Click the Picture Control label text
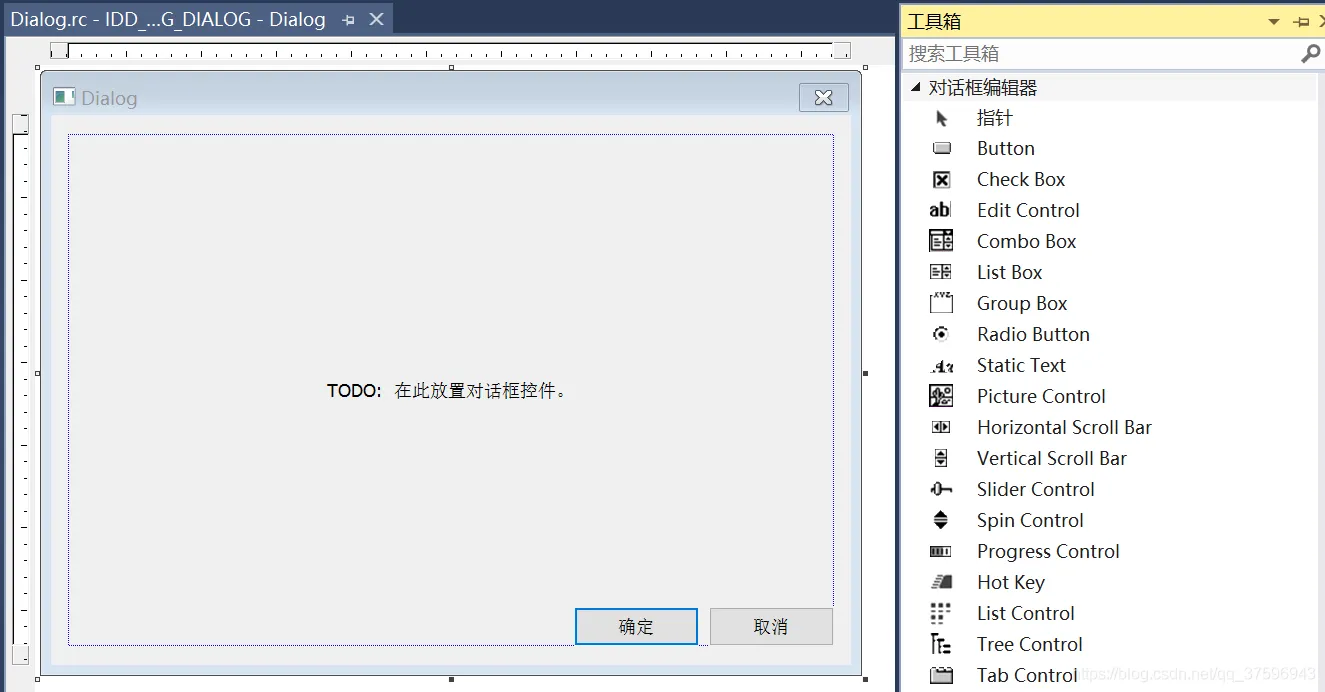Viewport: 1325px width, 692px height. pos(1041,396)
